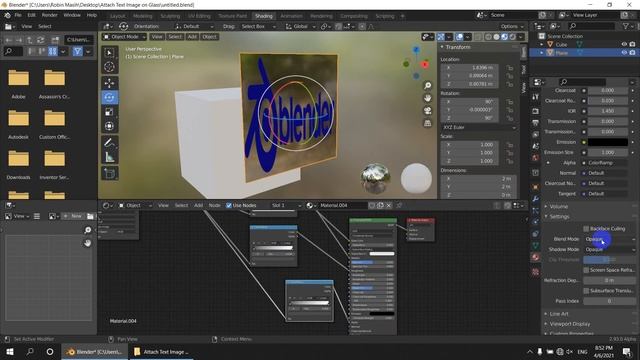Click the Select Box tool icon
The width and height of the screenshot is (640, 360).
pyautogui.click(x=109, y=53)
